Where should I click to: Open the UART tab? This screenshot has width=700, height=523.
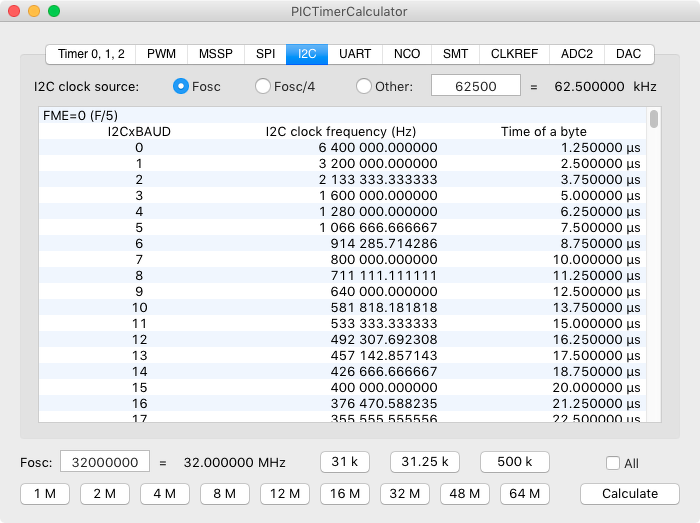(355, 54)
